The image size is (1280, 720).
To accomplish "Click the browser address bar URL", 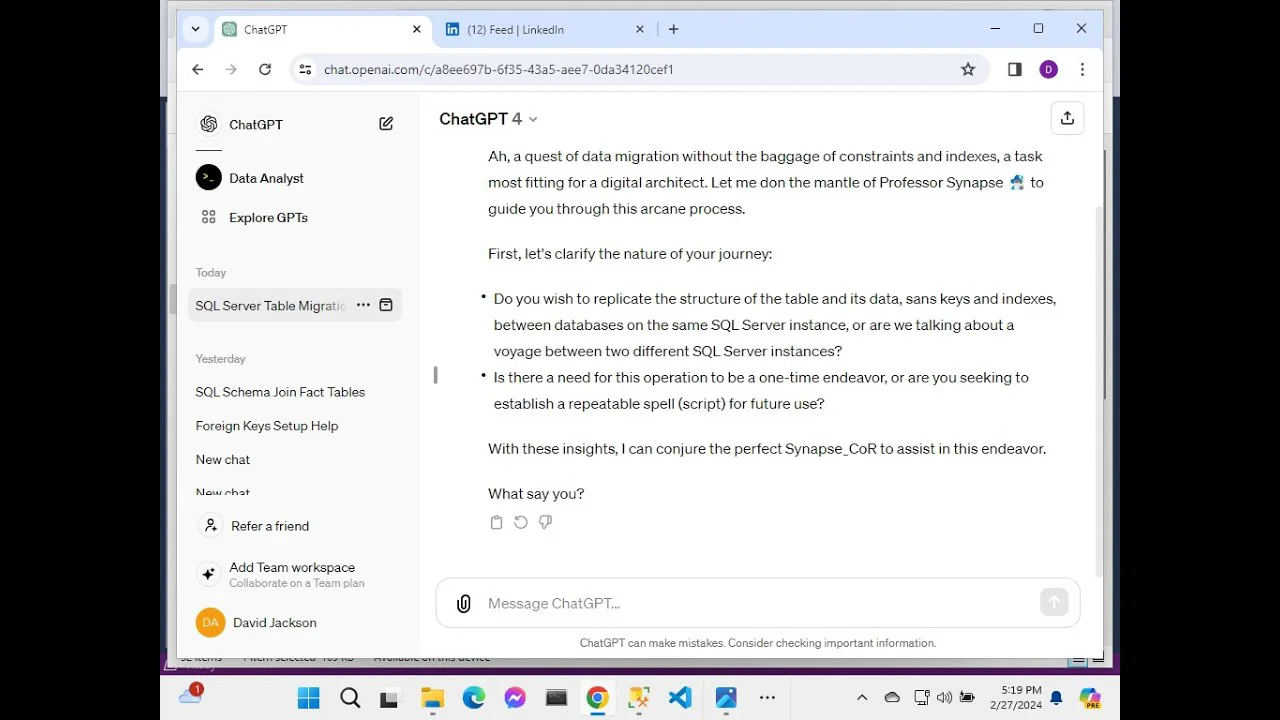I will click(x=499, y=69).
